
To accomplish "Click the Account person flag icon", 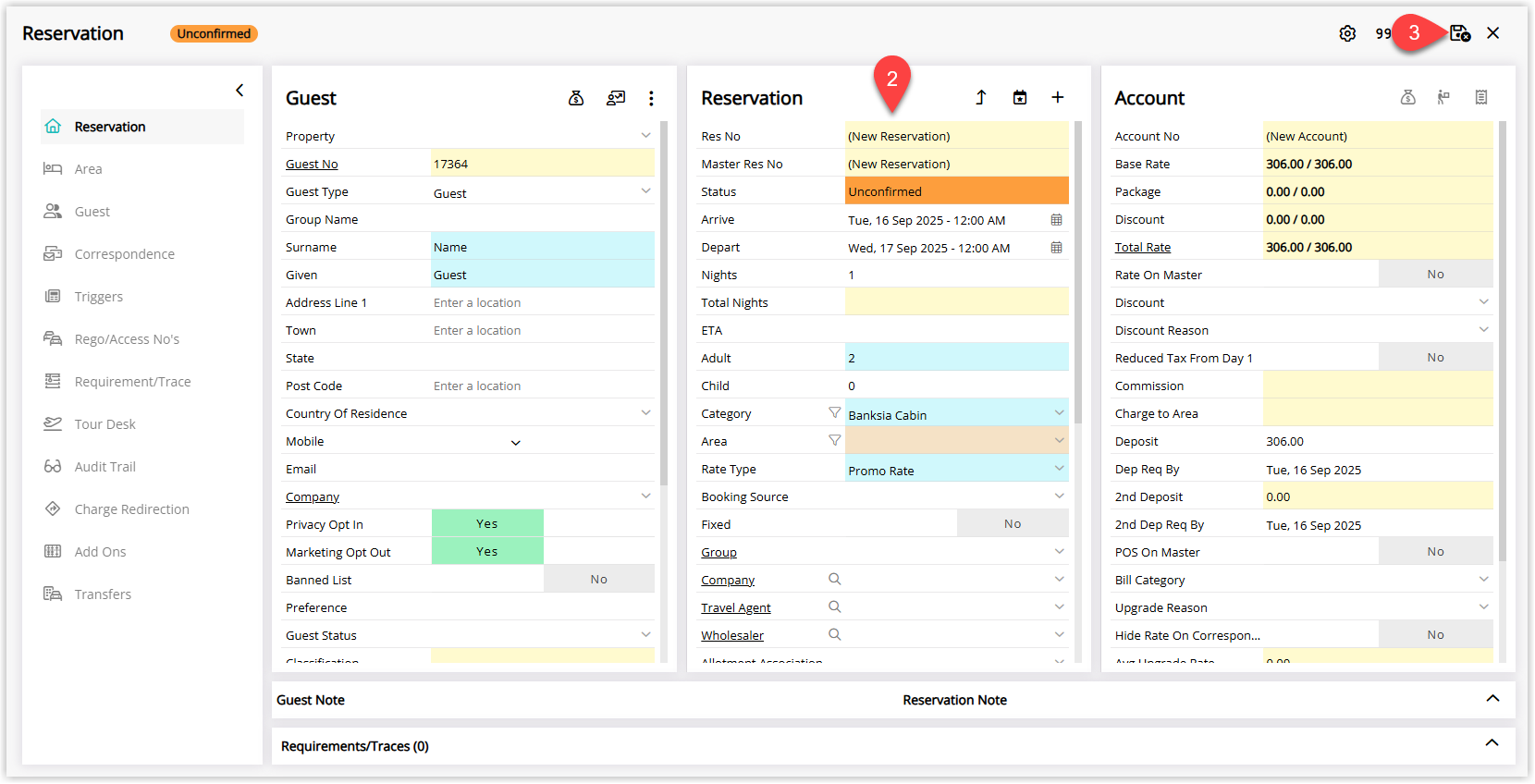I will click(x=1443, y=97).
